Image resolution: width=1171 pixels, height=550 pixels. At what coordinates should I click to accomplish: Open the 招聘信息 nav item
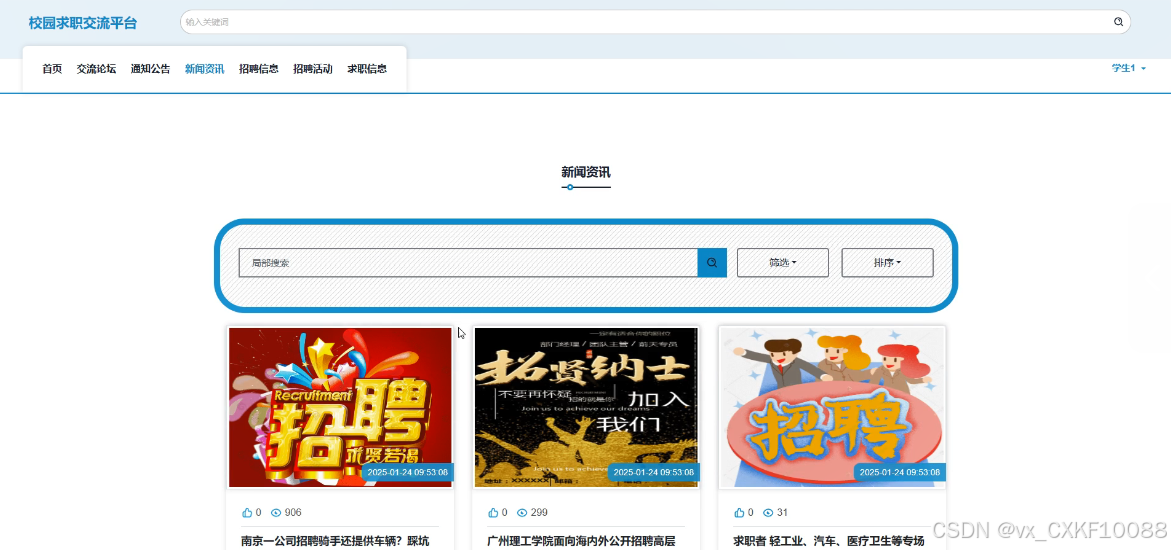click(x=258, y=69)
